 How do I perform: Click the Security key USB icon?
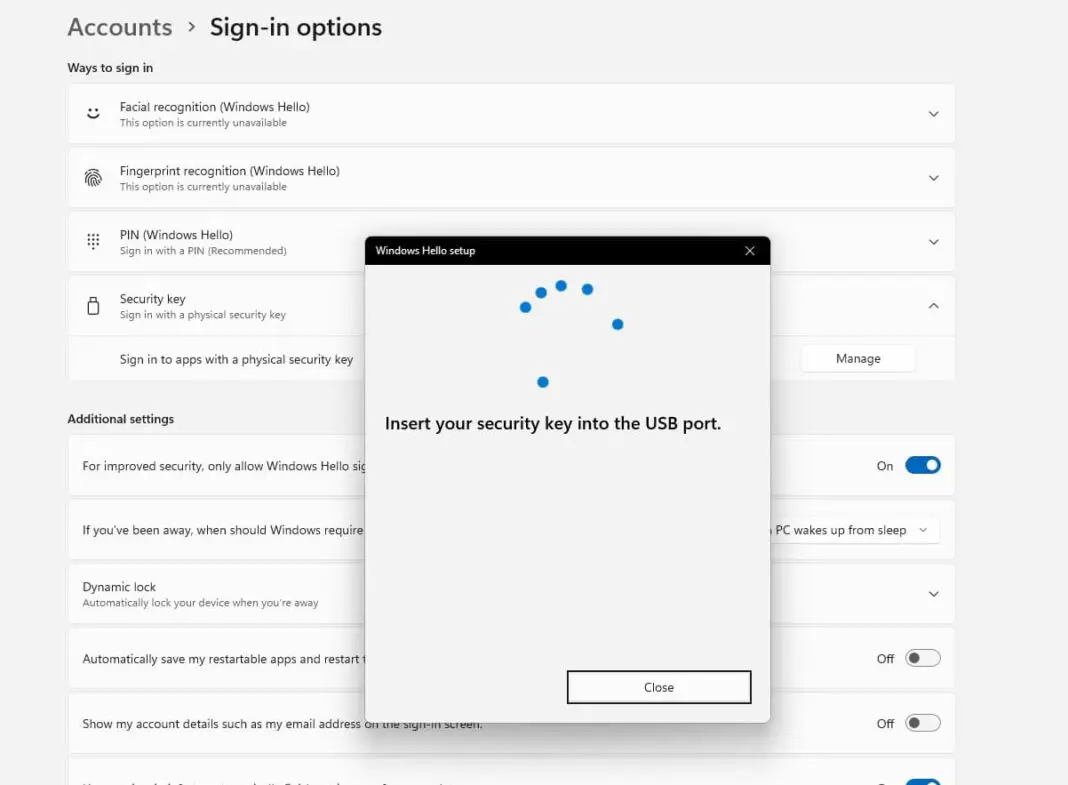93,305
